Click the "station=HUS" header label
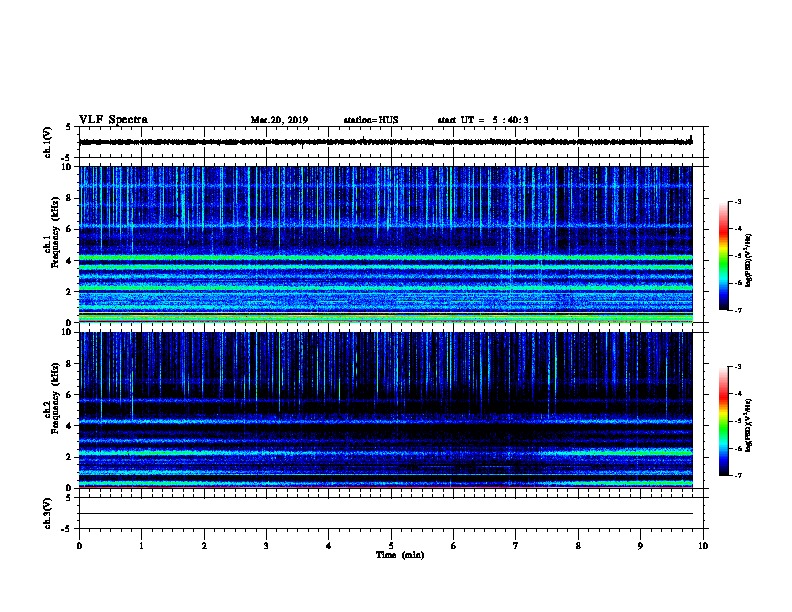This screenshot has height=612, width=792. [371, 120]
